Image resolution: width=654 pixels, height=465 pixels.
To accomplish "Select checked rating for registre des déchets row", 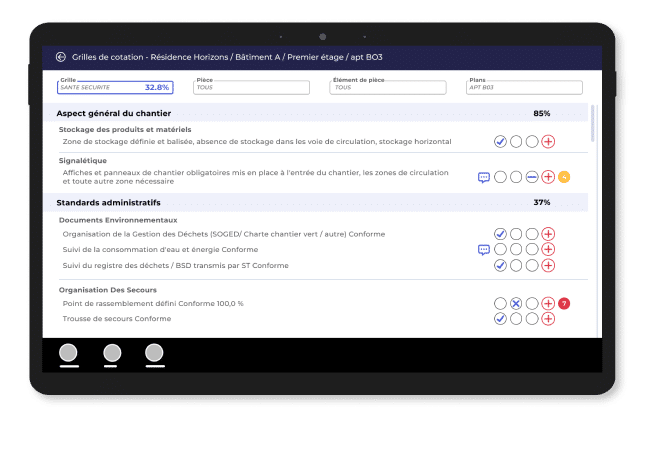I will [x=500, y=266].
